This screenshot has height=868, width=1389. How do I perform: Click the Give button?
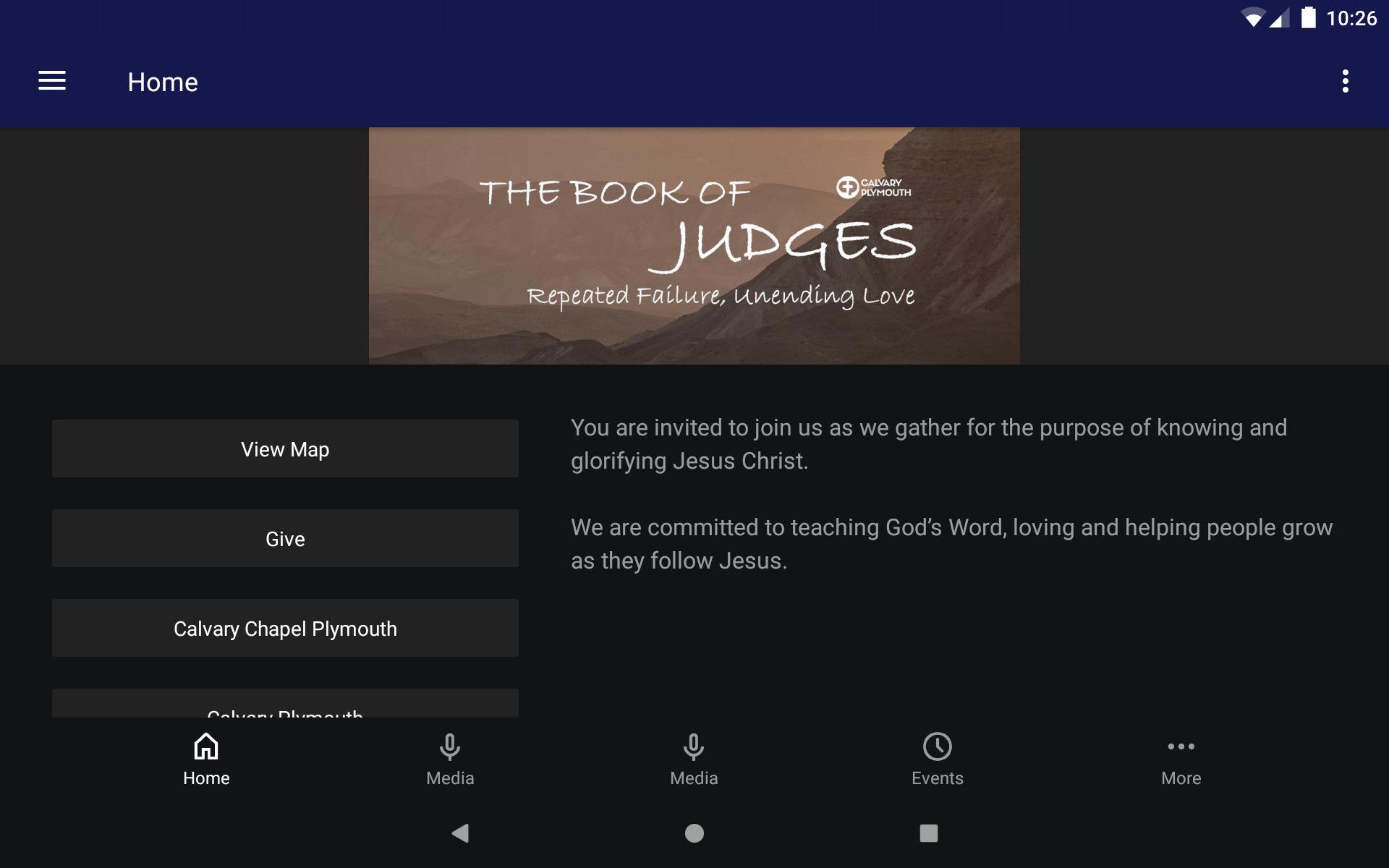pyautogui.click(x=285, y=538)
